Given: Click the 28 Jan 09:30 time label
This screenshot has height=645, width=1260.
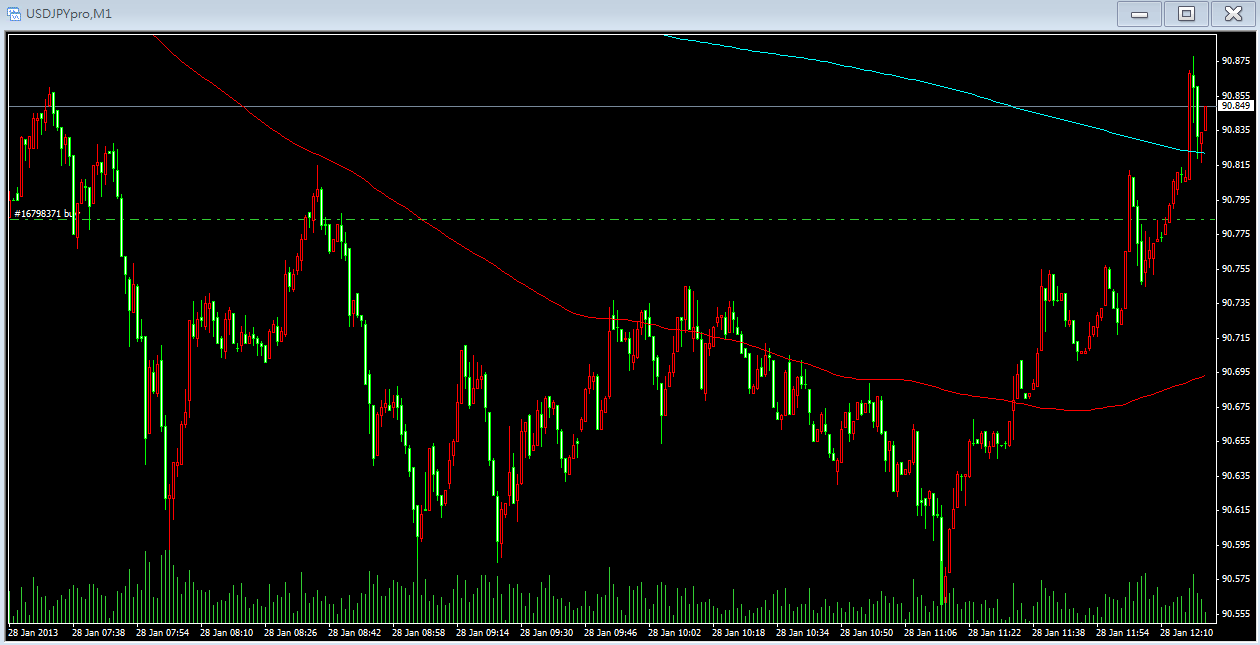Looking at the screenshot, I should click(547, 633).
